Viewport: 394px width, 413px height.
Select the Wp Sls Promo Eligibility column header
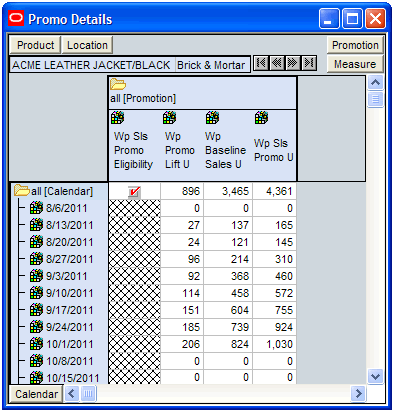click(x=133, y=150)
